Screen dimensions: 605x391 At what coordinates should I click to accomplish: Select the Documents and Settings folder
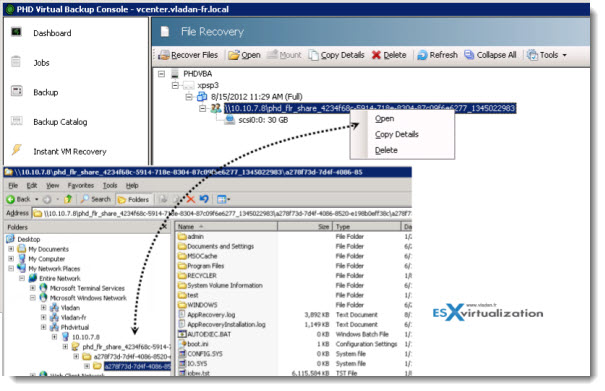point(220,246)
